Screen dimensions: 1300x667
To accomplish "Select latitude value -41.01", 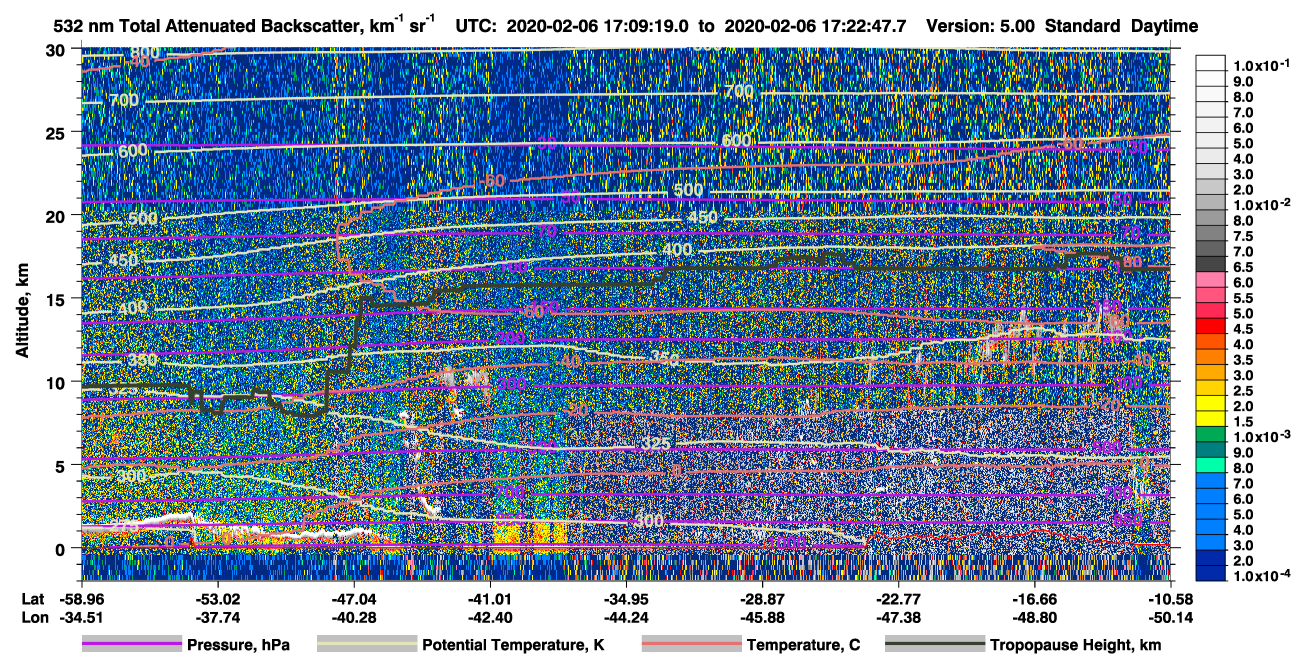I will [490, 599].
